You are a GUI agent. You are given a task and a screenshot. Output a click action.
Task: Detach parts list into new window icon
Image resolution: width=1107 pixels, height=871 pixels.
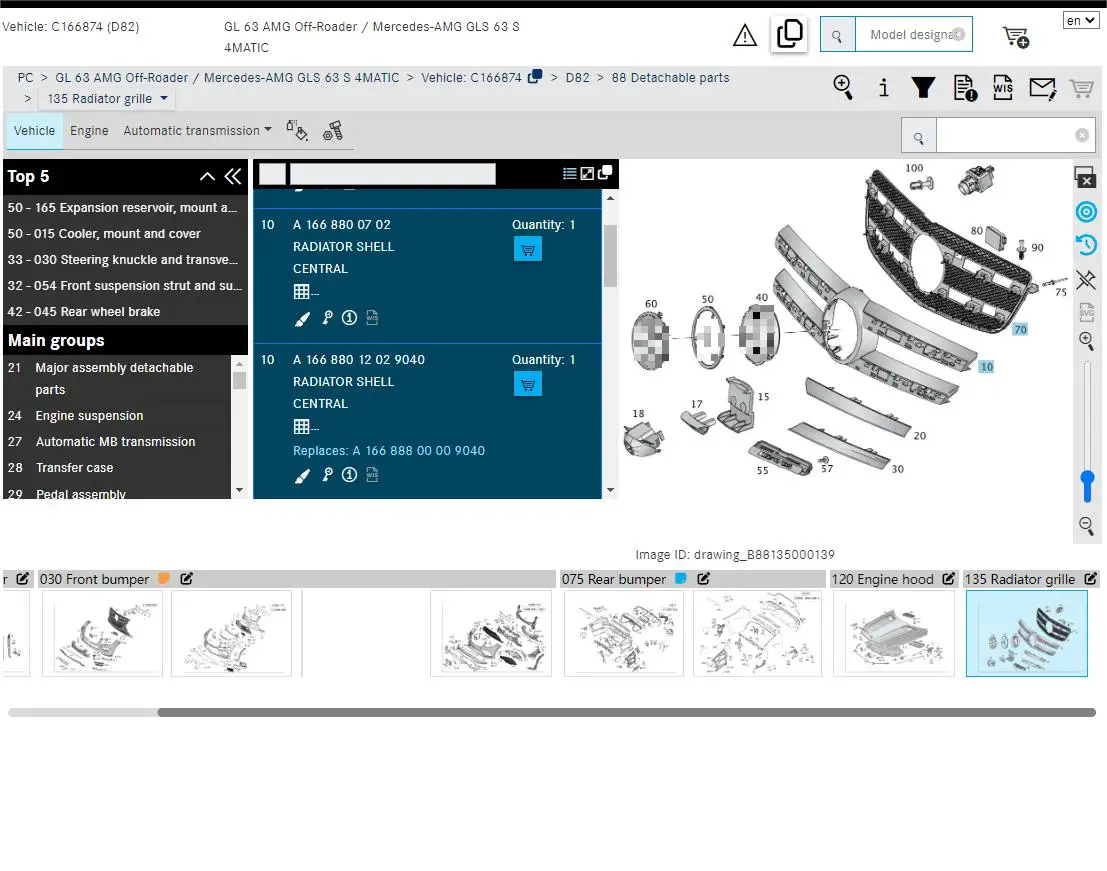[604, 173]
